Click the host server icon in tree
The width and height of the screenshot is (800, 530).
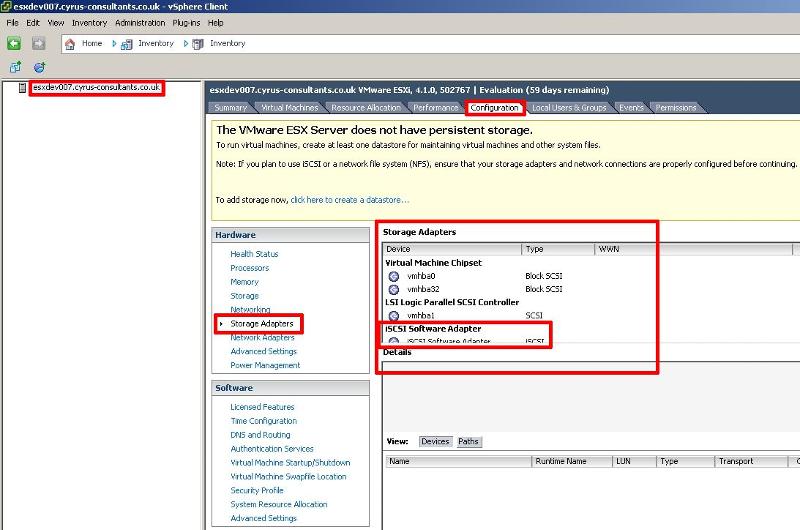(22, 88)
